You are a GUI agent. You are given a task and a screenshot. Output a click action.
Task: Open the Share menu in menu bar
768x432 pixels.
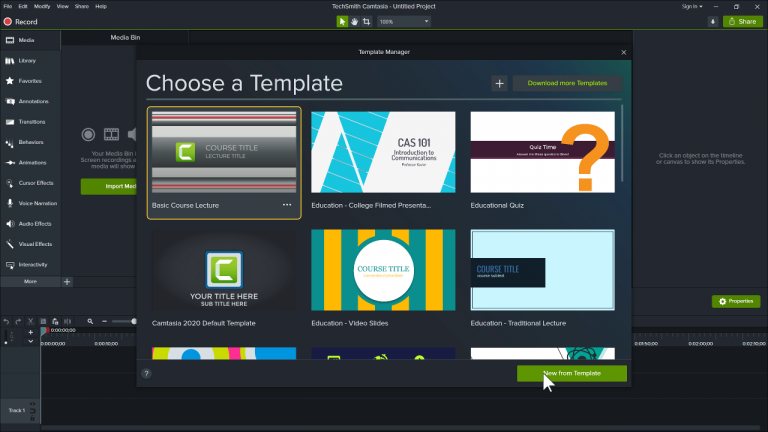[82, 6]
